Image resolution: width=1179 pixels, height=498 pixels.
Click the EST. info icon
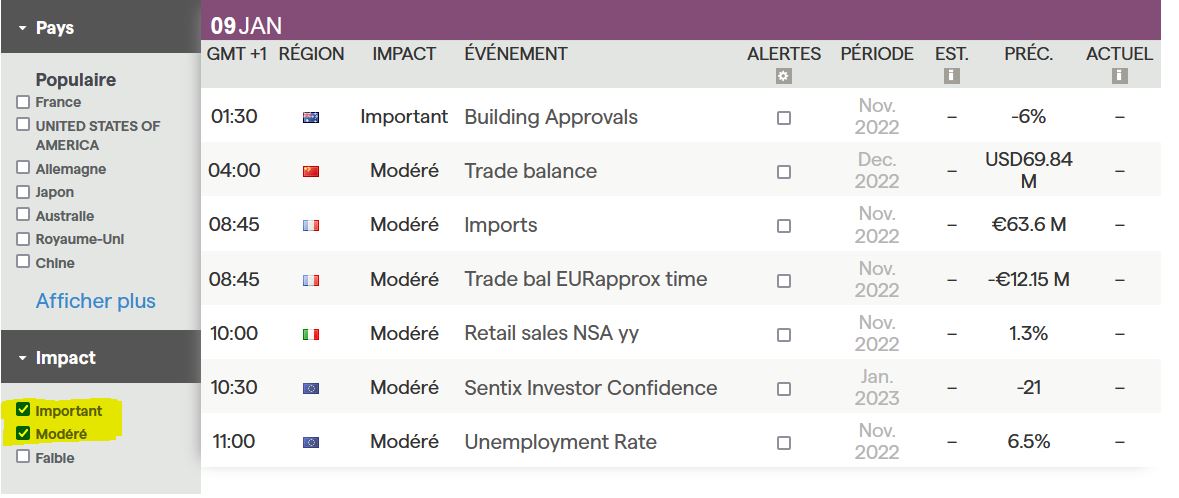[951, 76]
